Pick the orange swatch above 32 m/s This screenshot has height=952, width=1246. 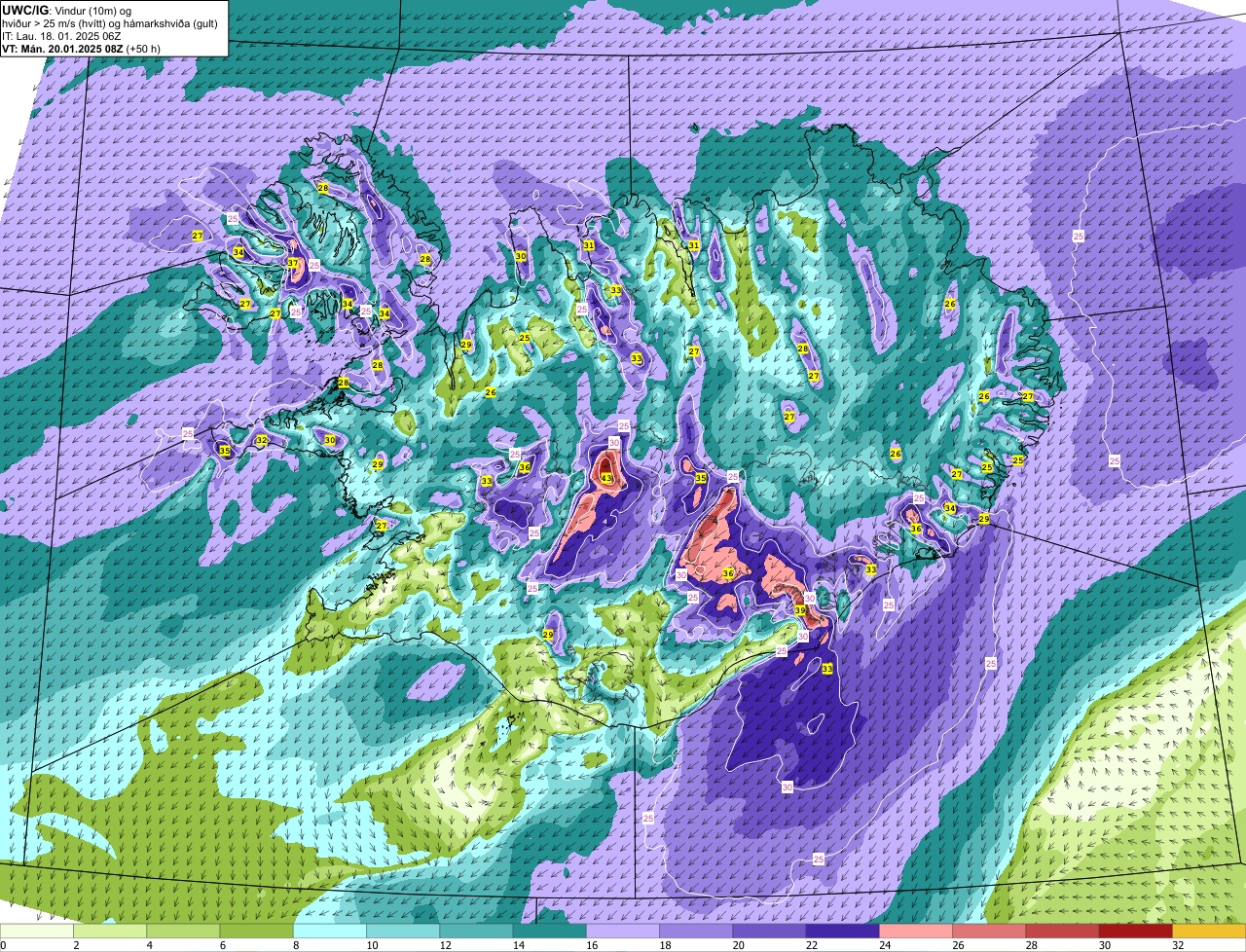click(1209, 932)
